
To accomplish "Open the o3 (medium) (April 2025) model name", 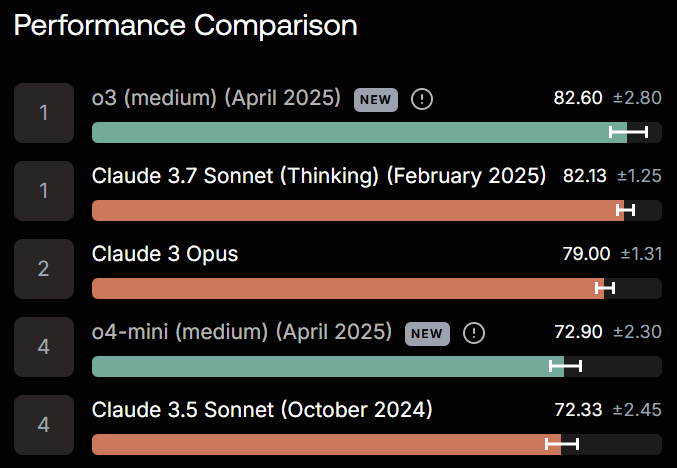I will click(x=216, y=98).
